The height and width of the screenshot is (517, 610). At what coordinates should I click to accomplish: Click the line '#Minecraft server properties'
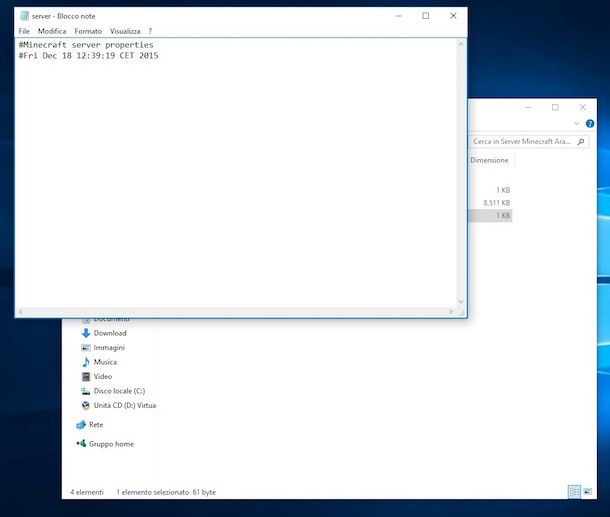point(86,45)
